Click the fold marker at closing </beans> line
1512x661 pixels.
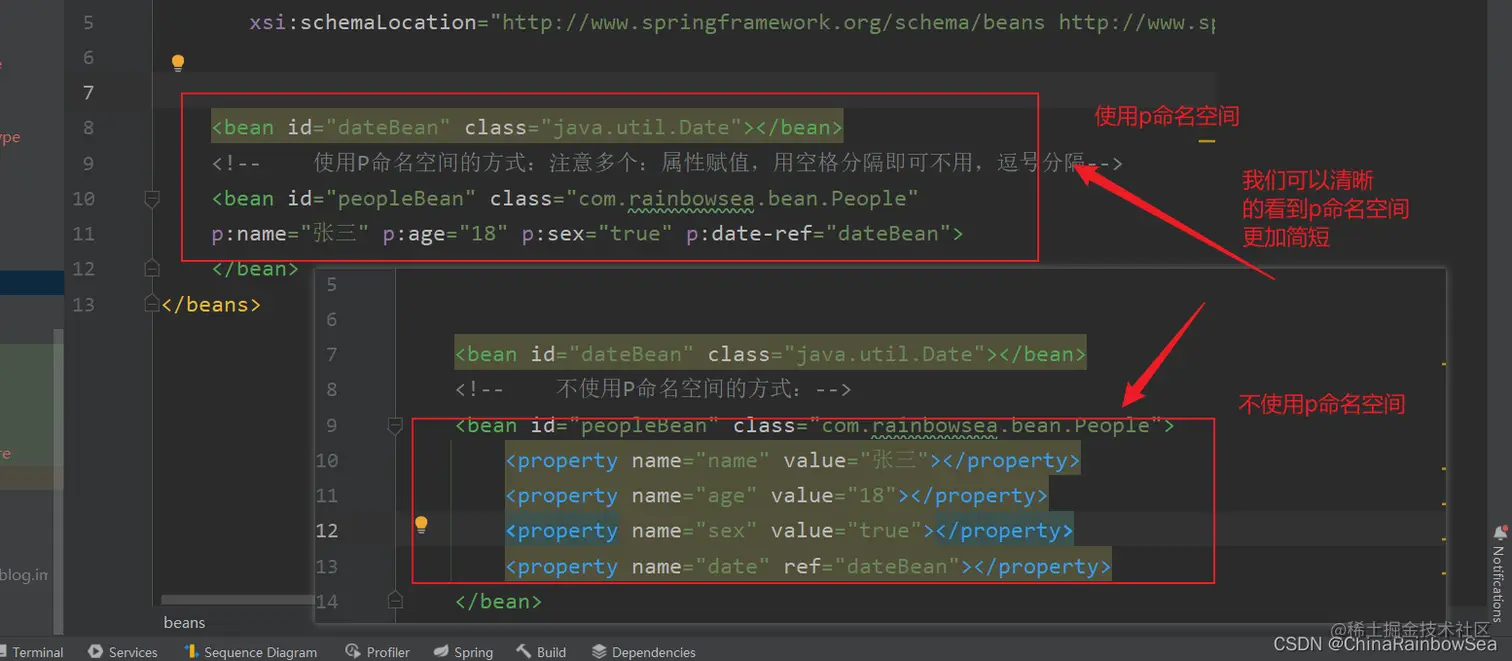[152, 303]
